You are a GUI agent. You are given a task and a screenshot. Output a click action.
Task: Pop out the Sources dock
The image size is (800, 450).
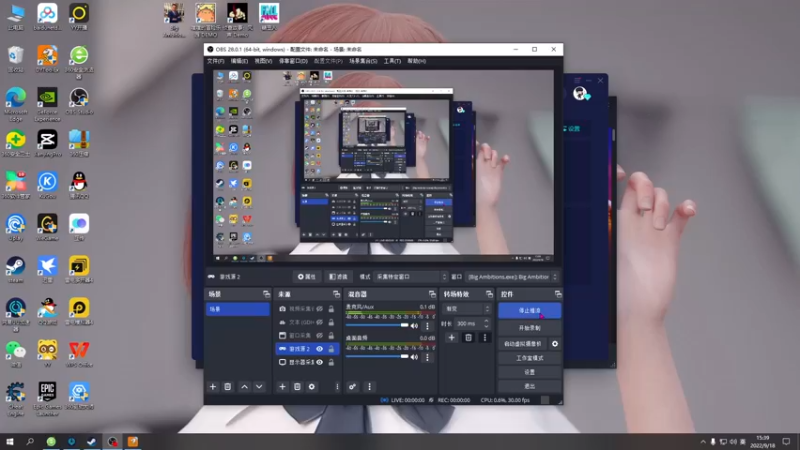pyautogui.click(x=336, y=294)
